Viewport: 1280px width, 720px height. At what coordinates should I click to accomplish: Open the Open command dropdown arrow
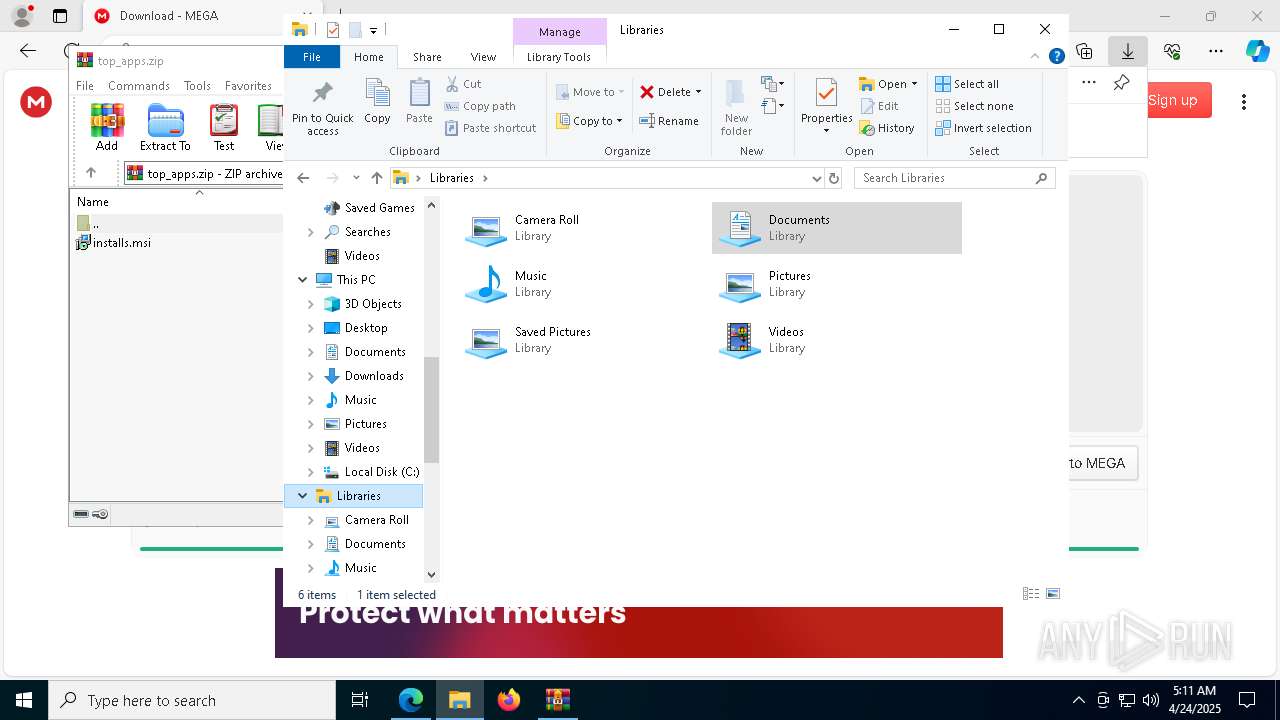coord(914,84)
